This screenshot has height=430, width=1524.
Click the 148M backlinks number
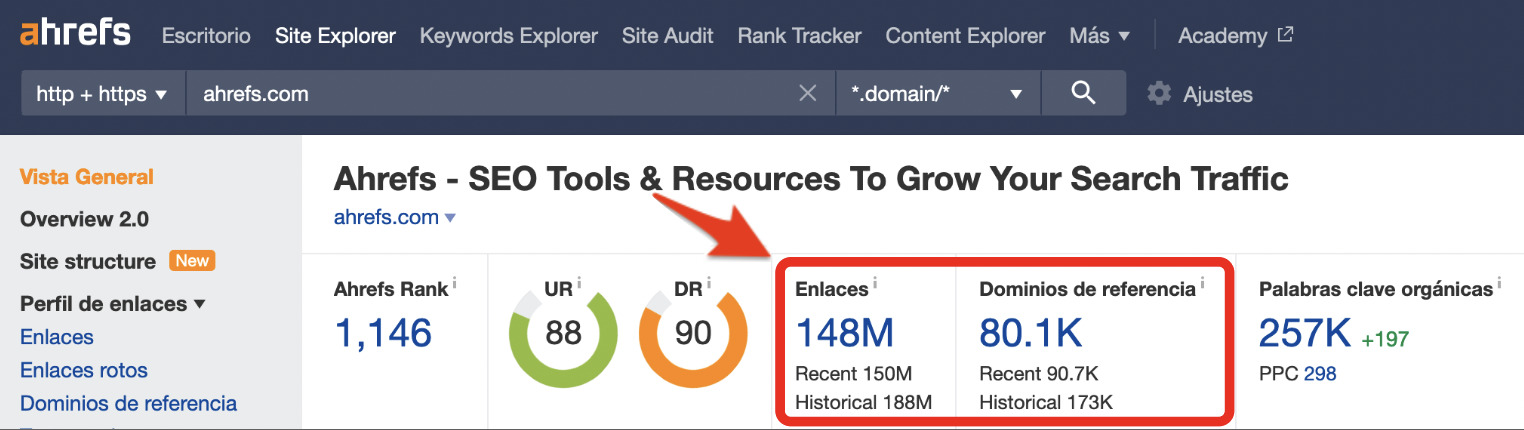[x=844, y=333]
